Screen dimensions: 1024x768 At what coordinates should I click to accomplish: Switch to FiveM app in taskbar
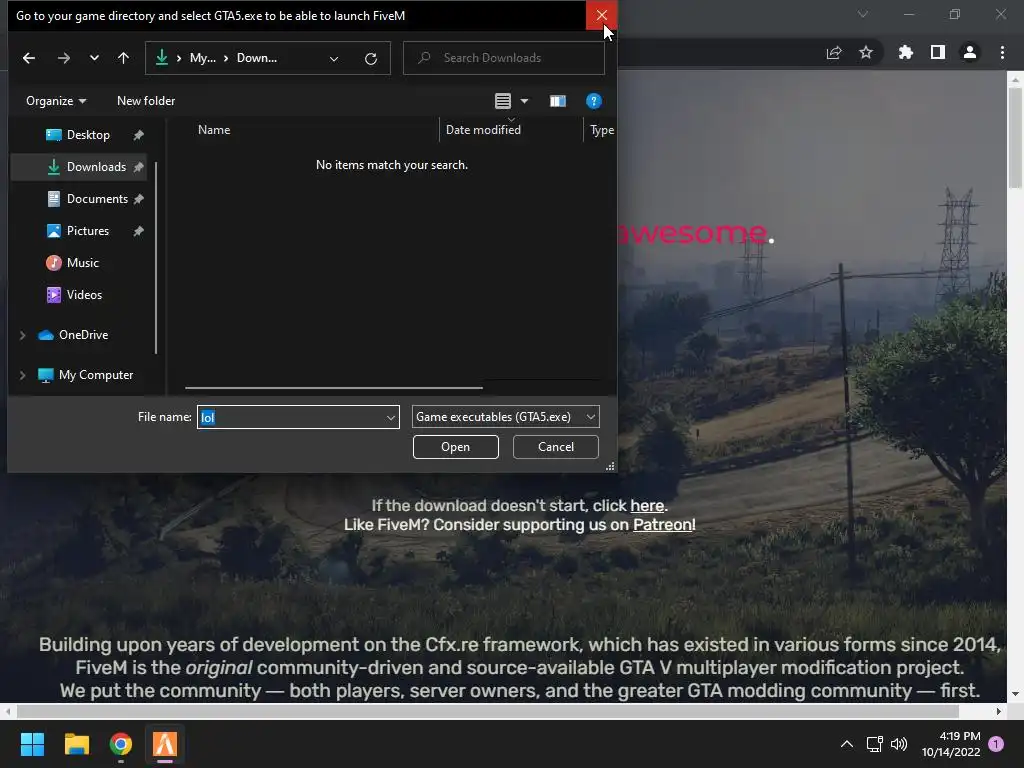click(165, 744)
